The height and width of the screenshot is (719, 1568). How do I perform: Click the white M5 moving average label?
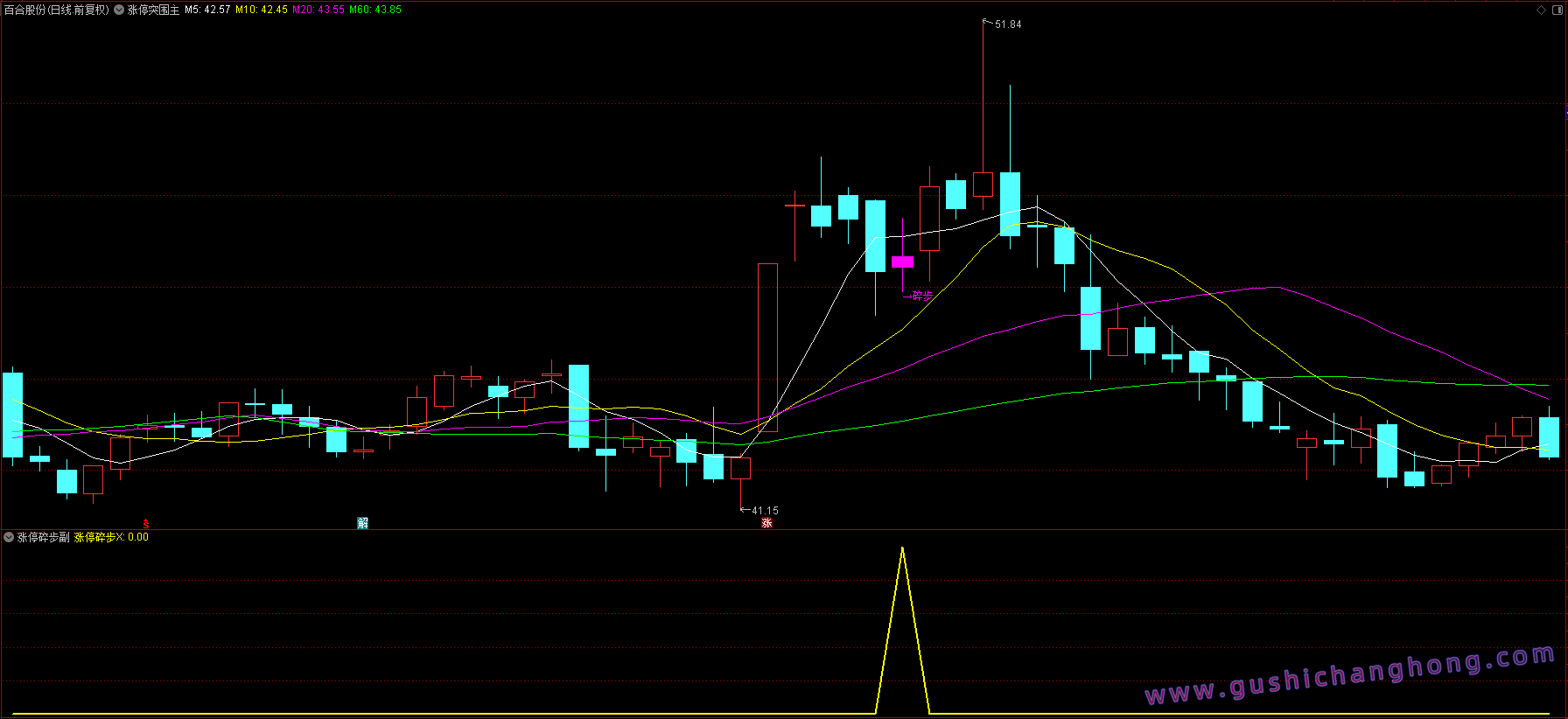[x=207, y=10]
